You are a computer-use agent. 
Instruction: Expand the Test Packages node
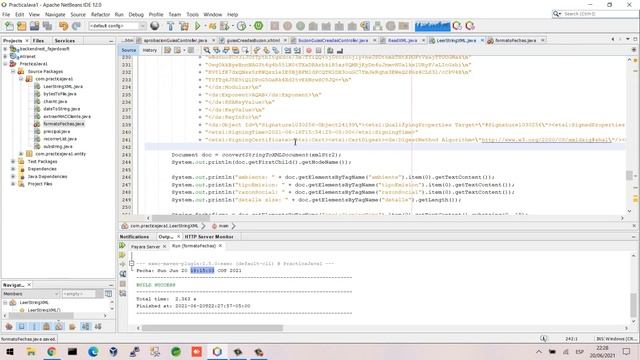13,162
